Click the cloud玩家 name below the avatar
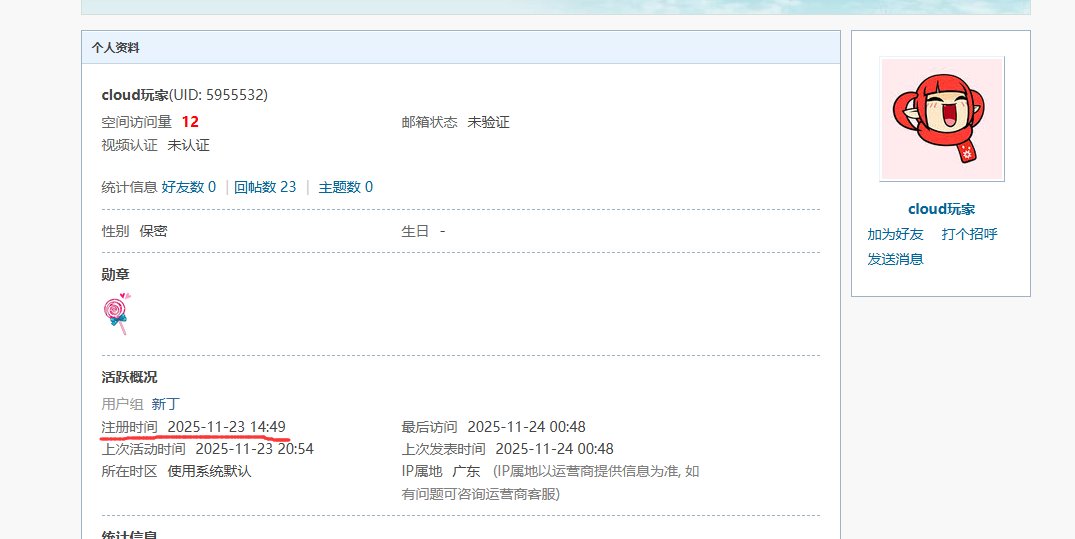 pos(941,209)
